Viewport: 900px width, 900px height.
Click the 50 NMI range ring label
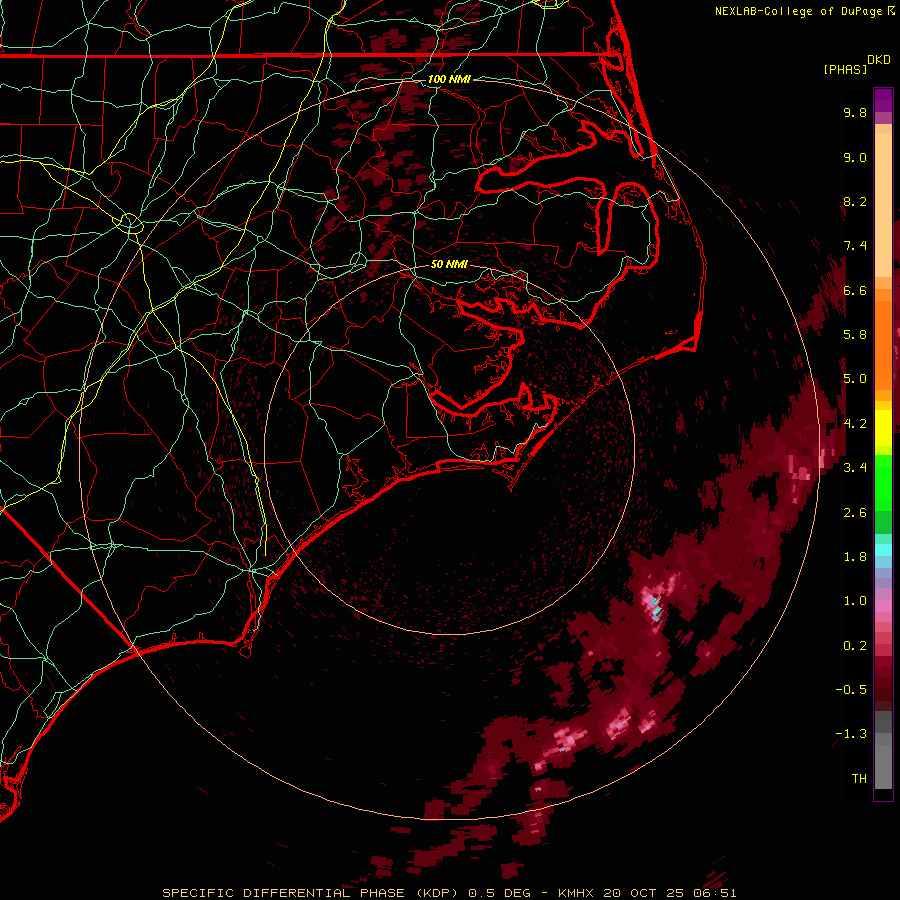tap(449, 264)
